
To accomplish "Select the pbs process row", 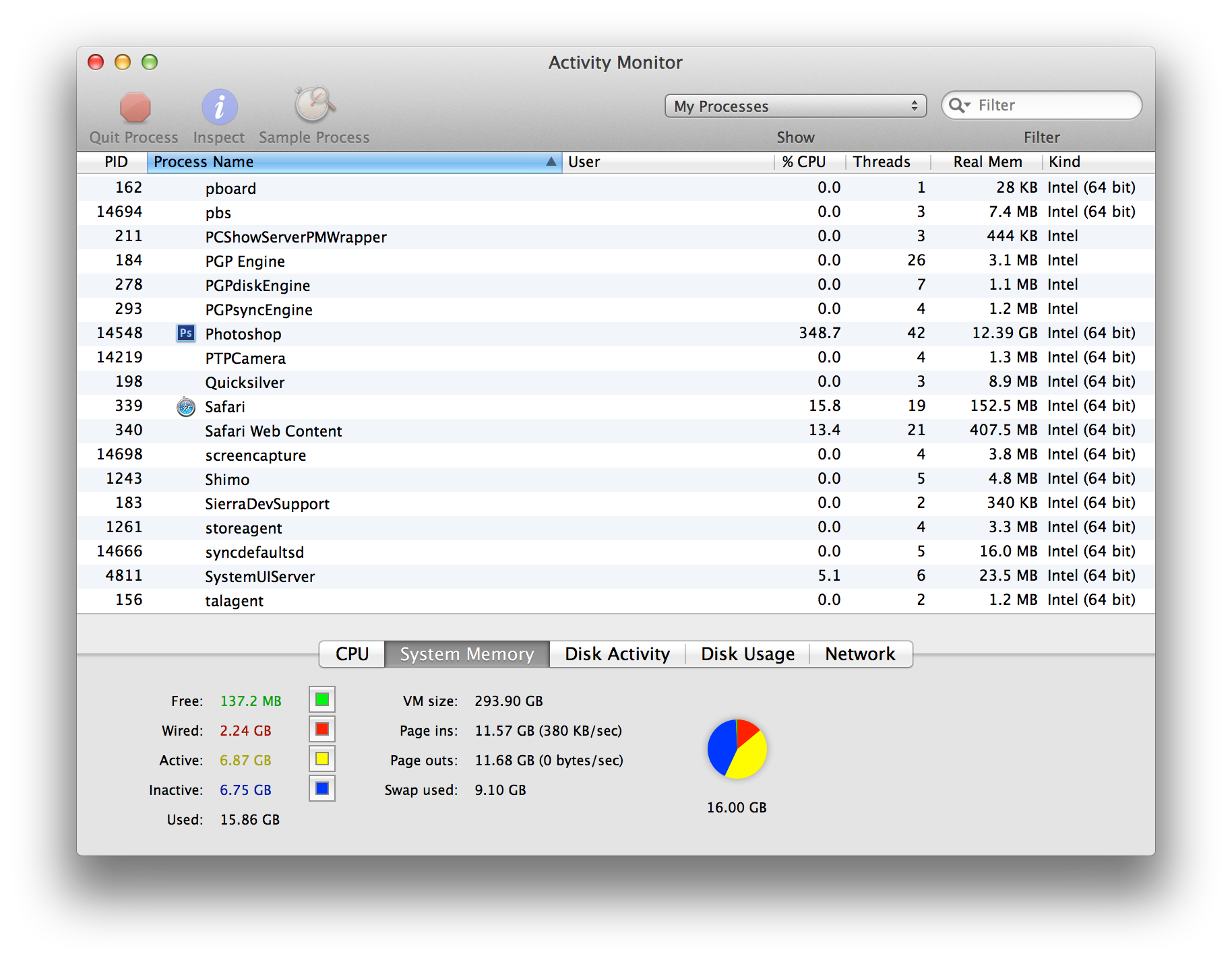I will (616, 212).
